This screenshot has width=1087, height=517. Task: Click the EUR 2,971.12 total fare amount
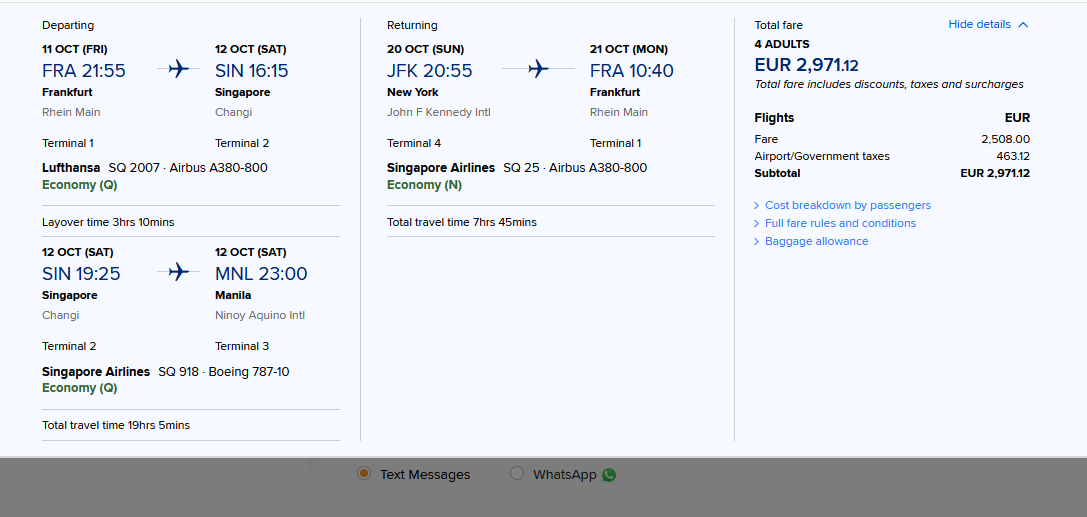pyautogui.click(x=806, y=65)
